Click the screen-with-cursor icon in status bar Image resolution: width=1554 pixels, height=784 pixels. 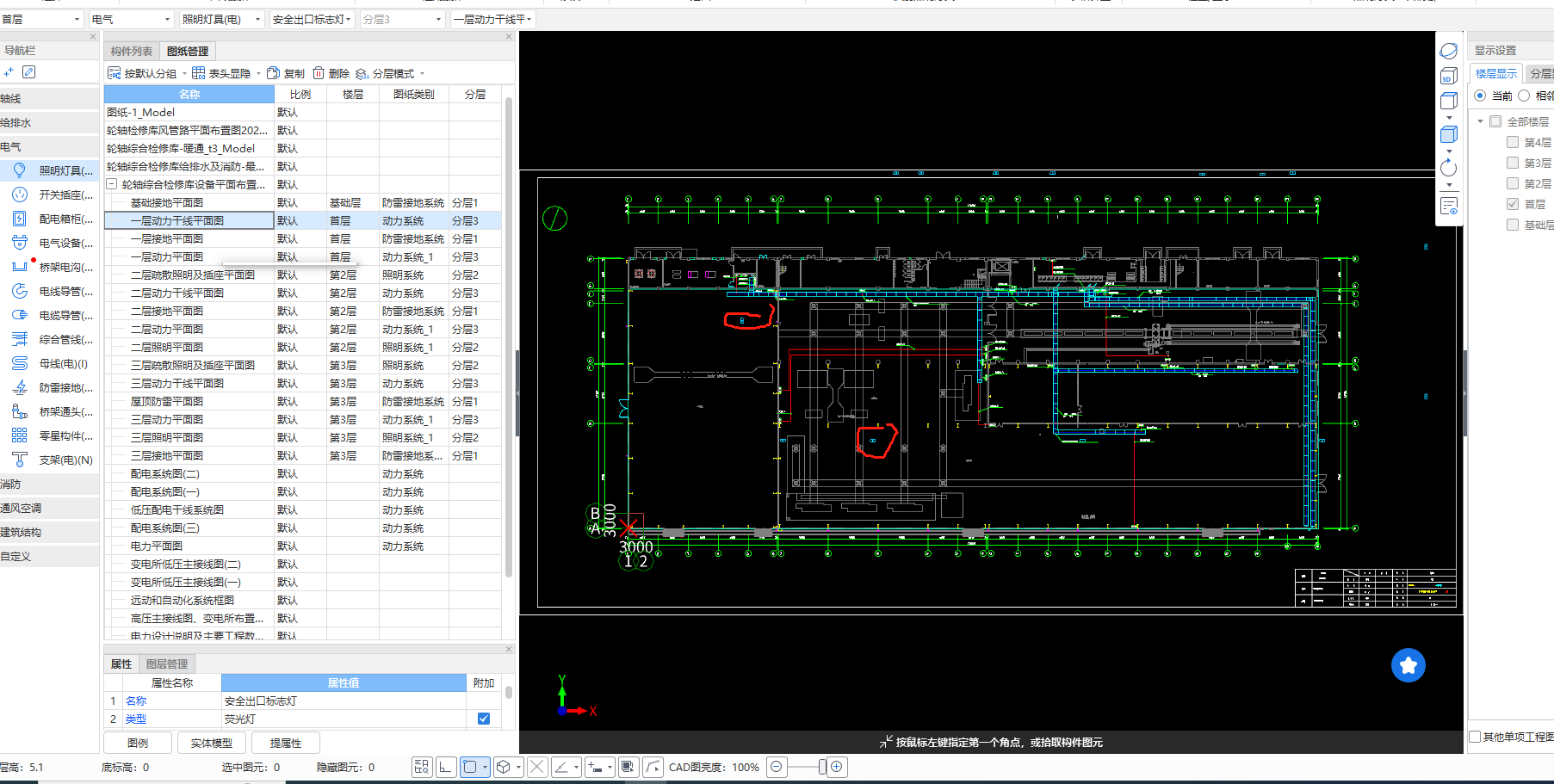point(628,767)
